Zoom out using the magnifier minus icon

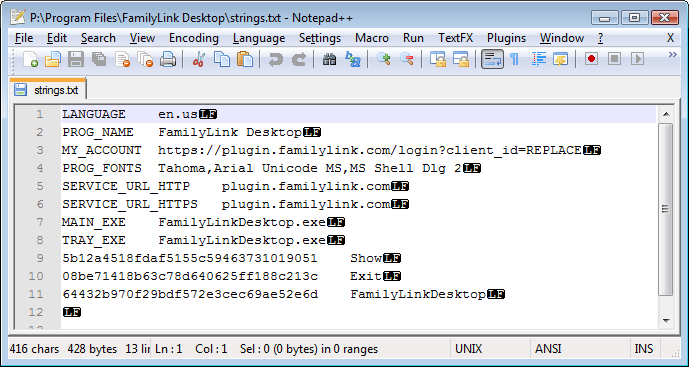406,59
